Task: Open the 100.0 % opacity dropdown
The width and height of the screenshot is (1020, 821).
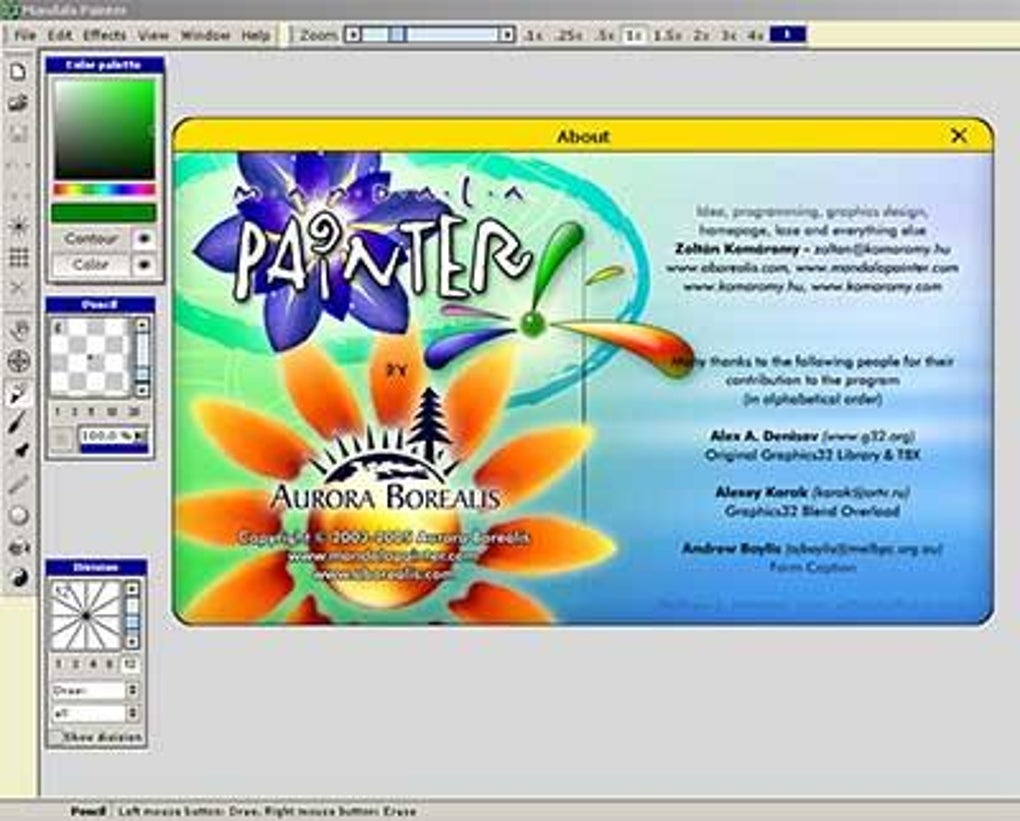Action: 141,435
